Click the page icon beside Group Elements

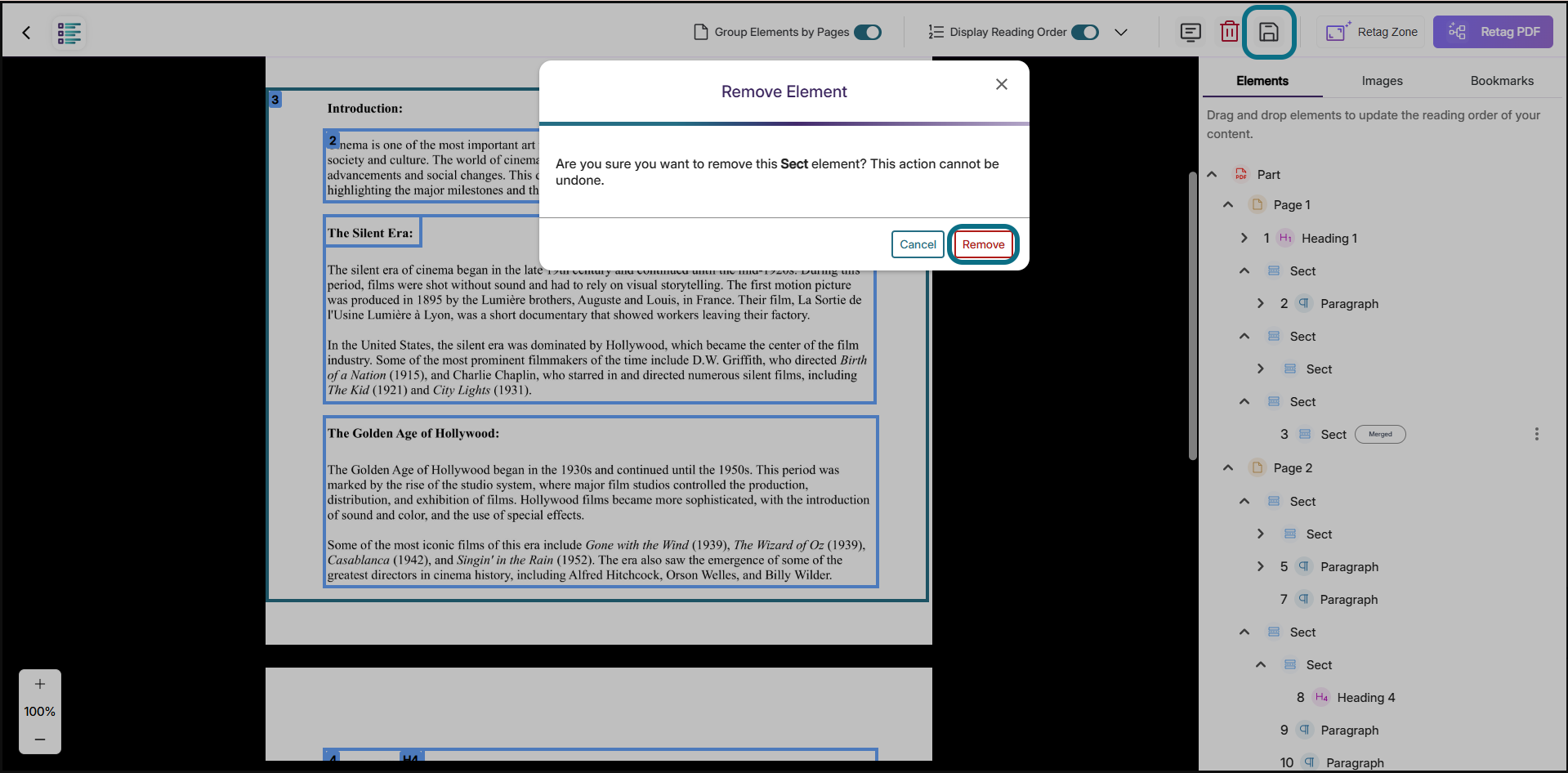point(700,32)
